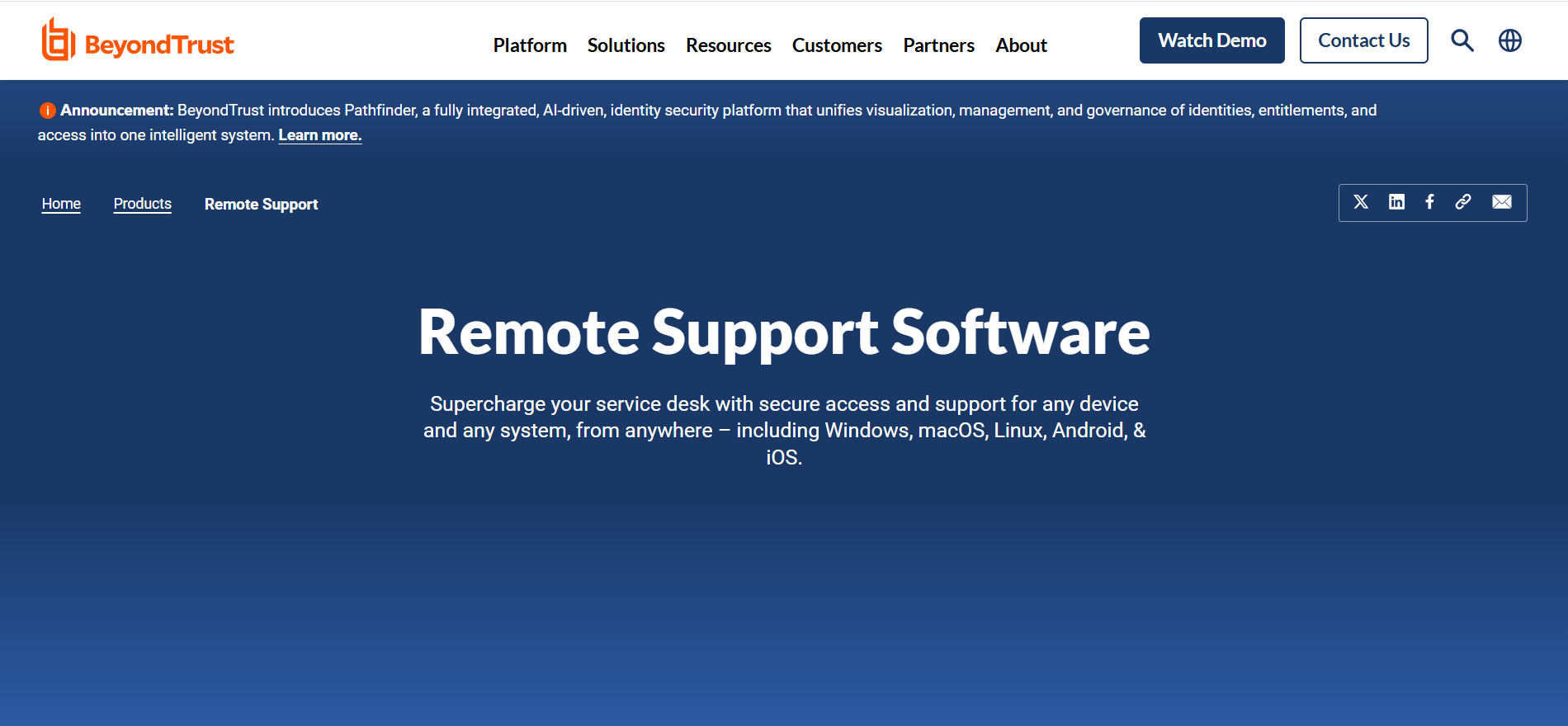
Task: Click the orange announcement info icon
Action: pyautogui.click(x=48, y=111)
